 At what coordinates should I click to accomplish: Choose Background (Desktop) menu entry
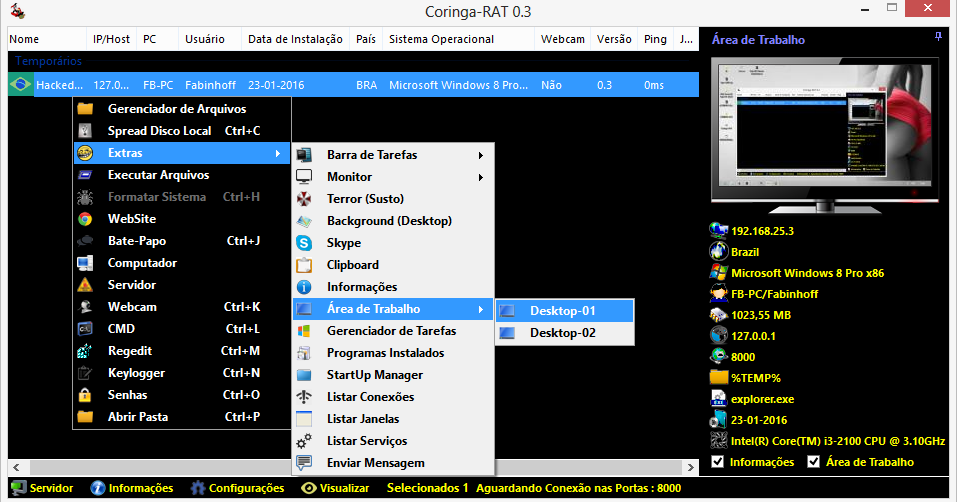[393, 221]
